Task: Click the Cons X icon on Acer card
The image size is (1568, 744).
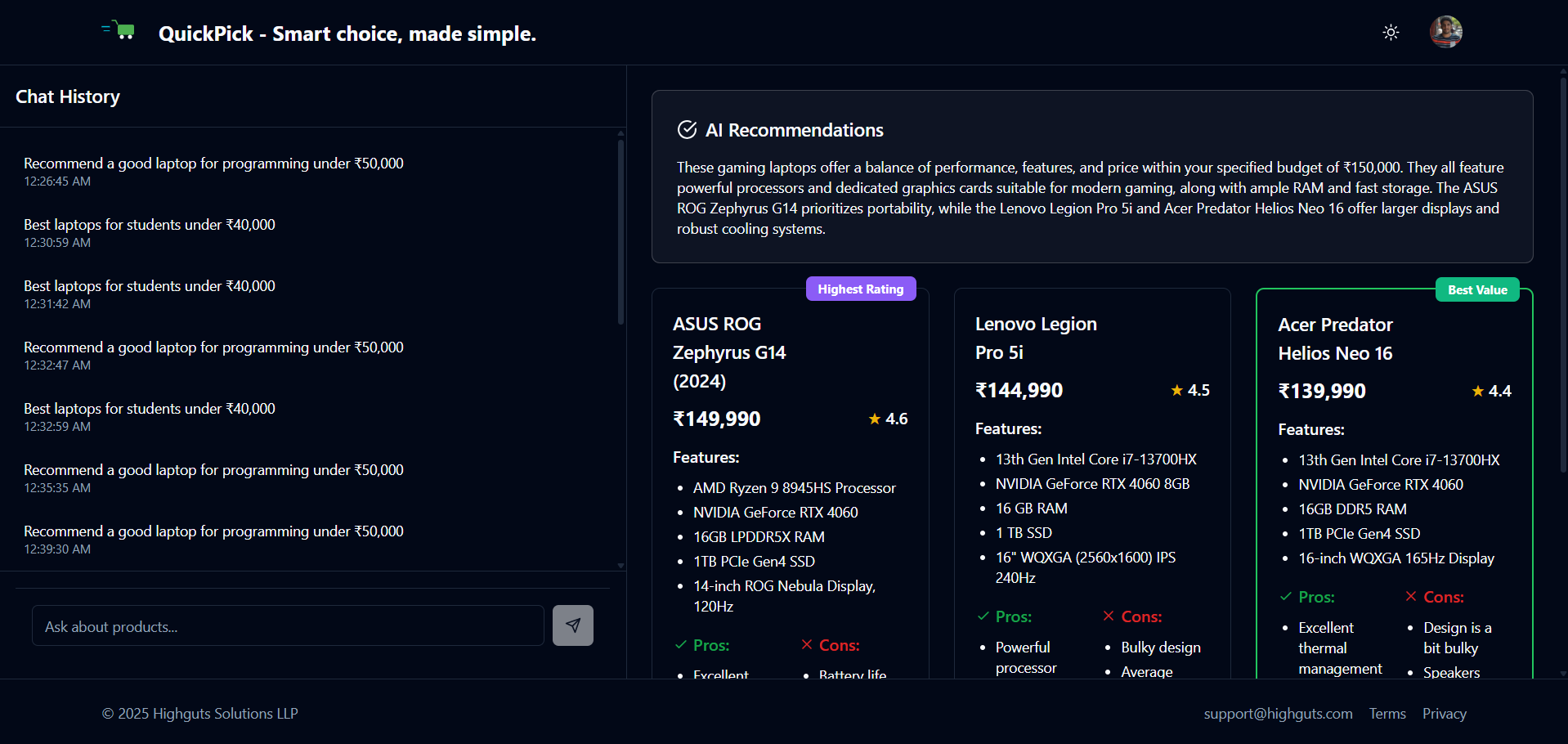Action: tap(1411, 597)
